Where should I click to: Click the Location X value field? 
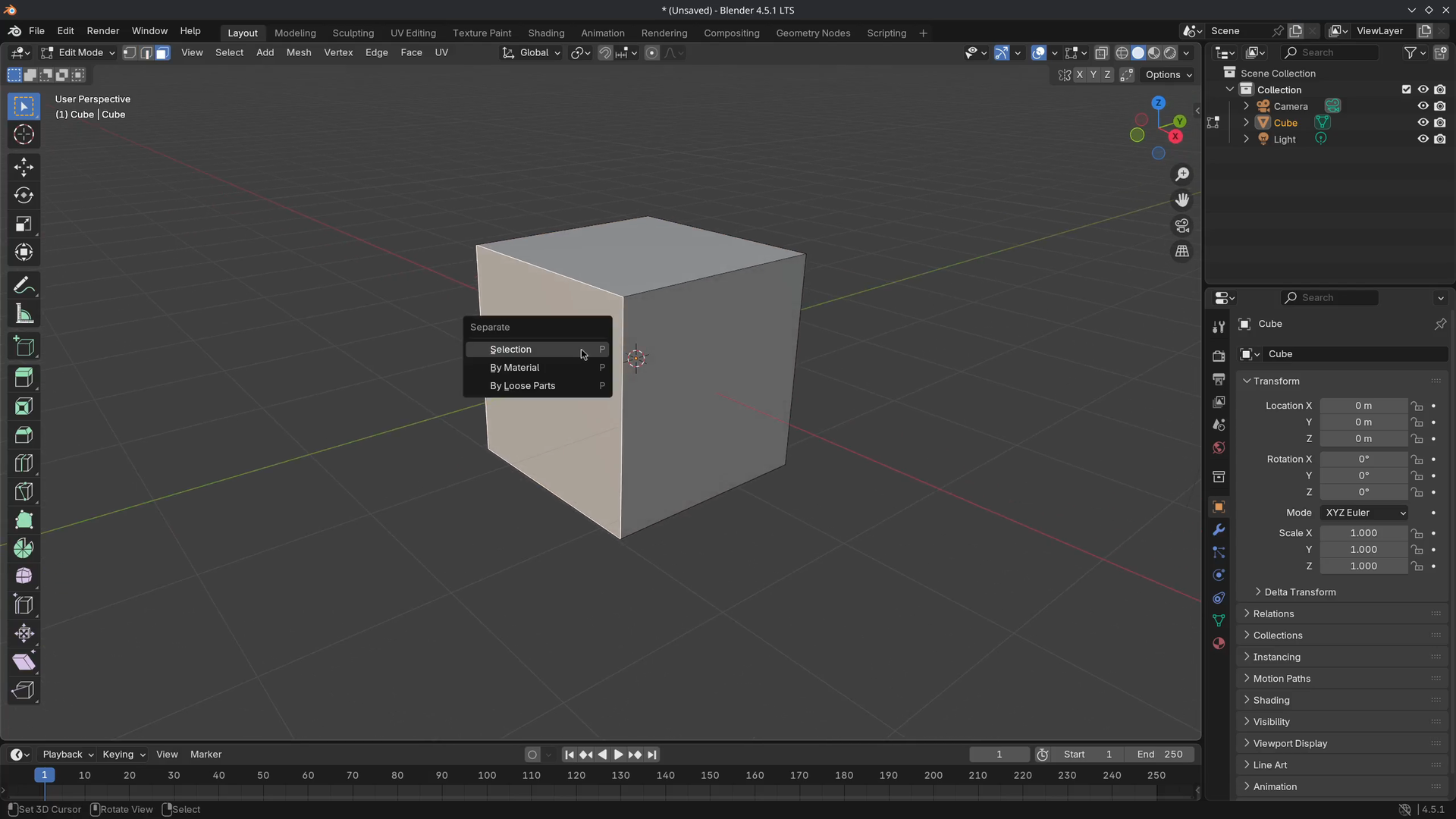click(x=1363, y=406)
